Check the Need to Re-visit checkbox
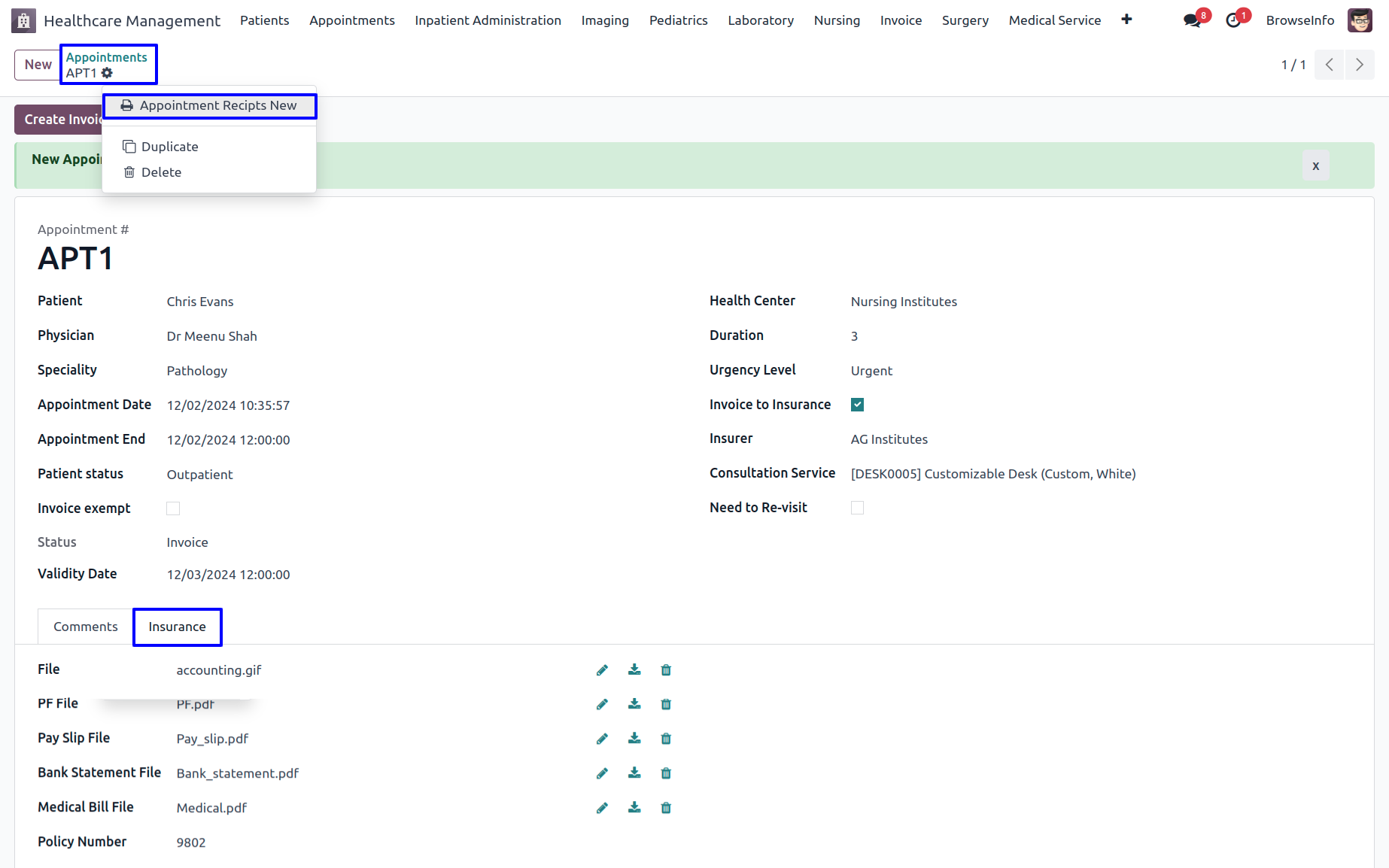The image size is (1389, 868). (x=857, y=508)
